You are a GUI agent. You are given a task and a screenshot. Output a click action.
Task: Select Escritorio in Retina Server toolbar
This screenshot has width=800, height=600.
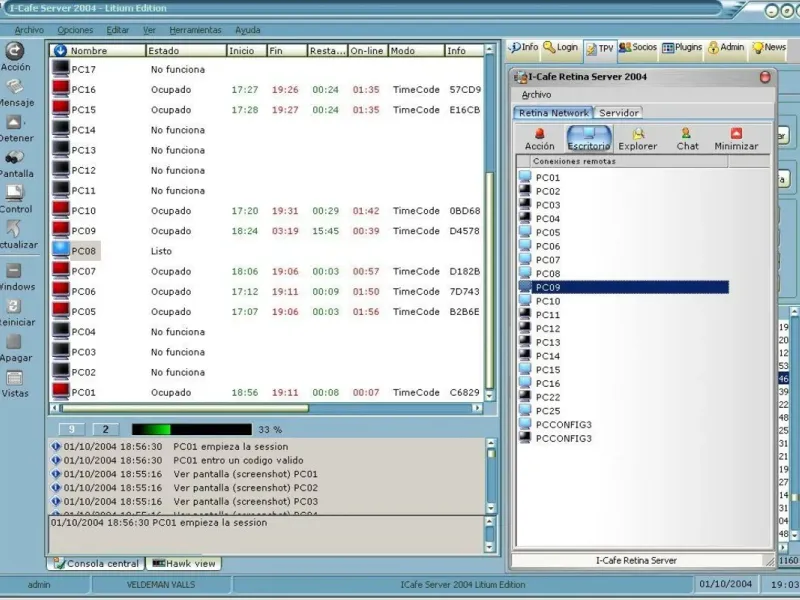point(589,139)
